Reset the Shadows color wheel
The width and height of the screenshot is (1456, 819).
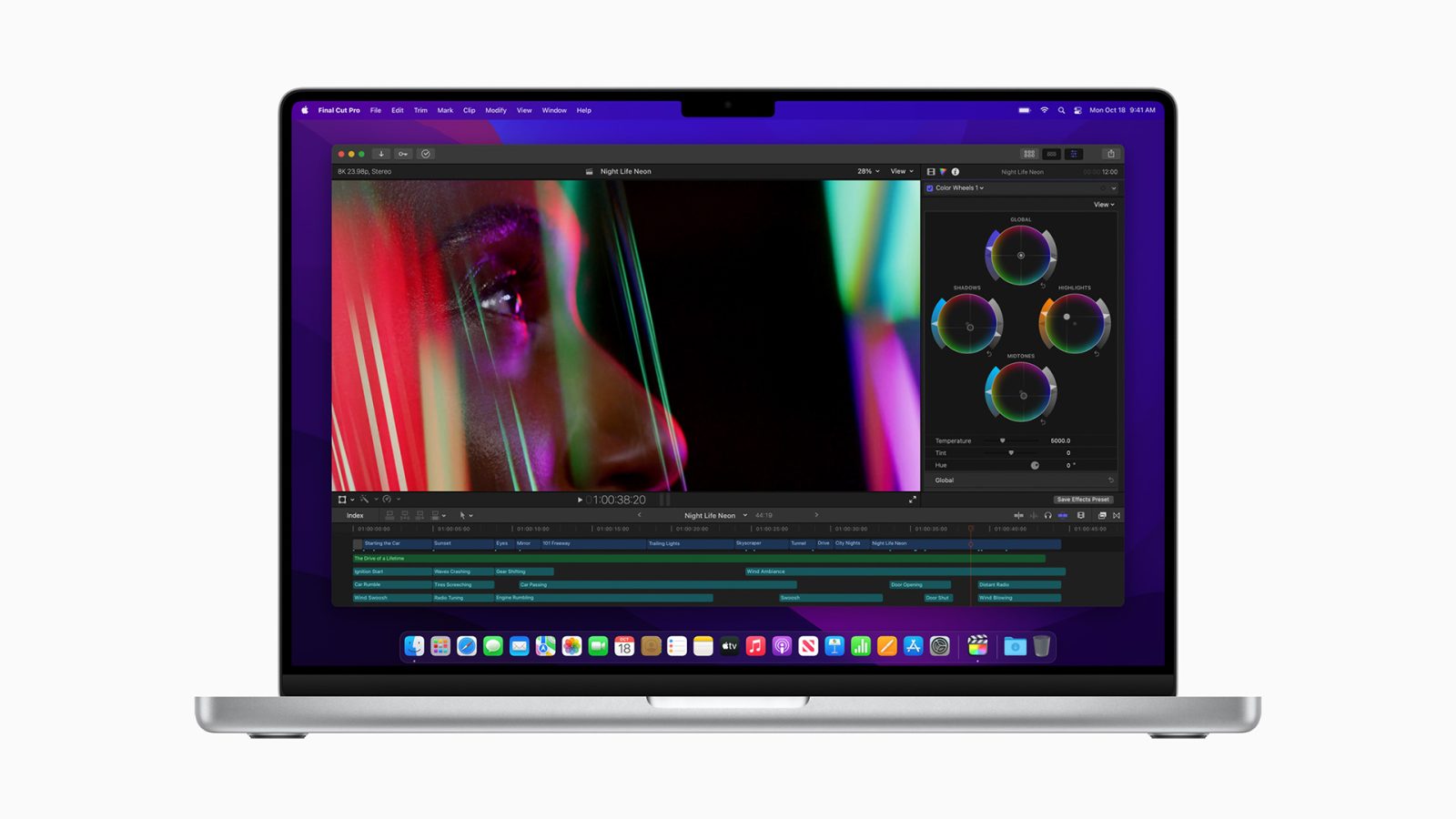pos(989,353)
